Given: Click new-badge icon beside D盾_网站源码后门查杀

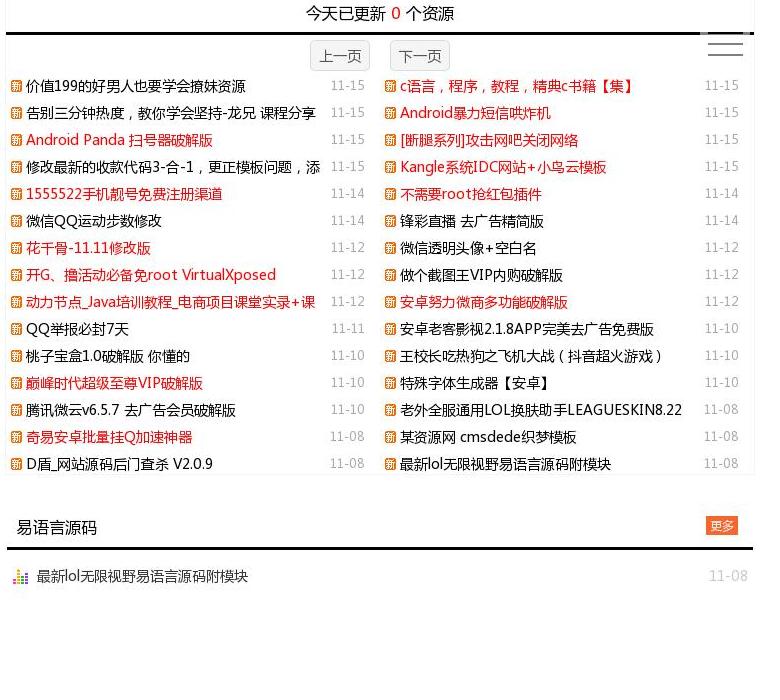Looking at the screenshot, I should (x=16, y=464).
